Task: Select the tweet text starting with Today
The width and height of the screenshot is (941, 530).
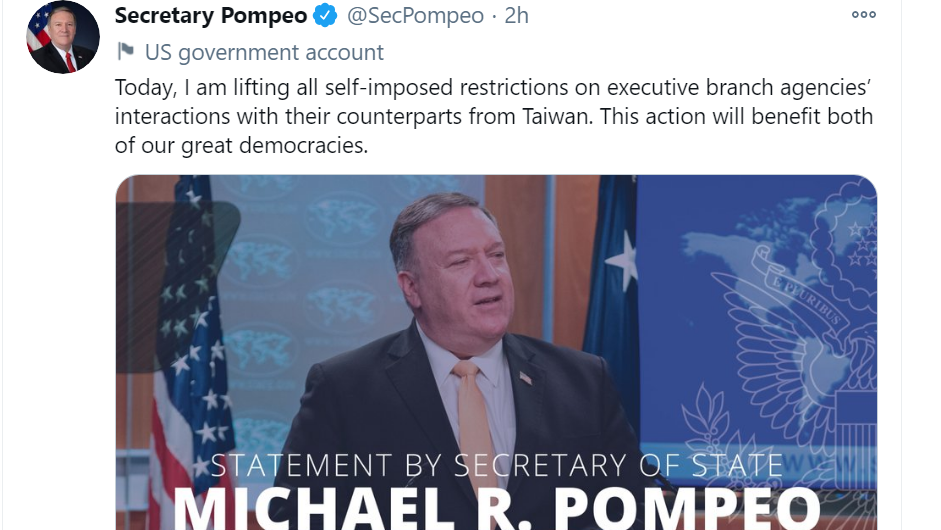Action: coord(493,116)
